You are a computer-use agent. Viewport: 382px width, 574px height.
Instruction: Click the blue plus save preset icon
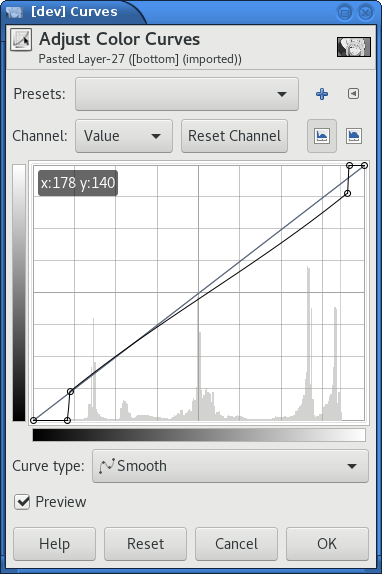(322, 94)
